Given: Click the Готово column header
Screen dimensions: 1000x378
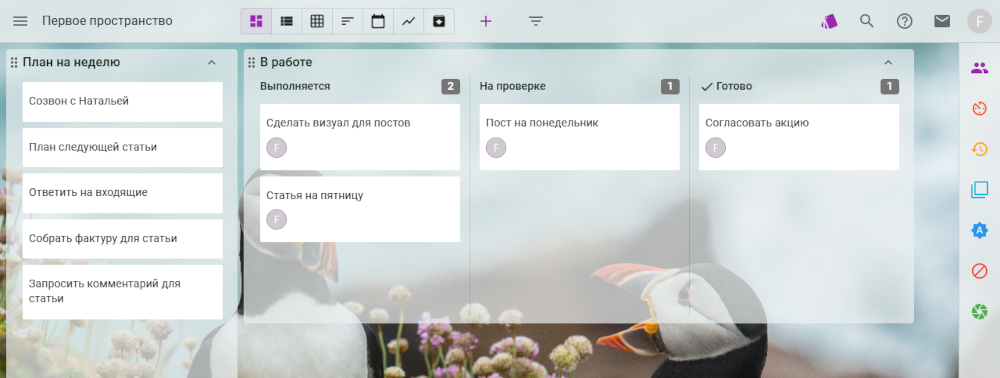Looking at the screenshot, I should click(733, 87).
